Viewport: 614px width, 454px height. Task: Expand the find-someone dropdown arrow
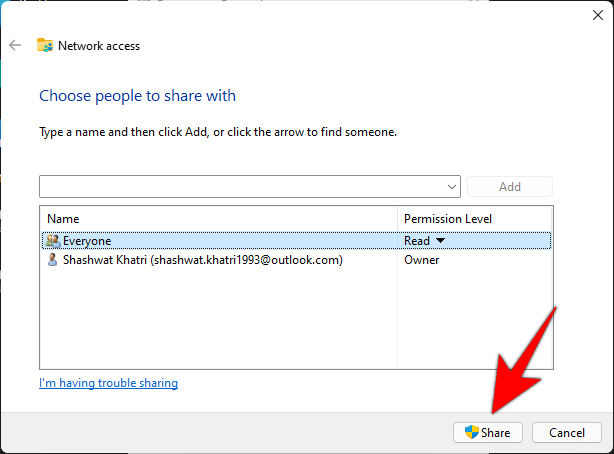point(453,187)
